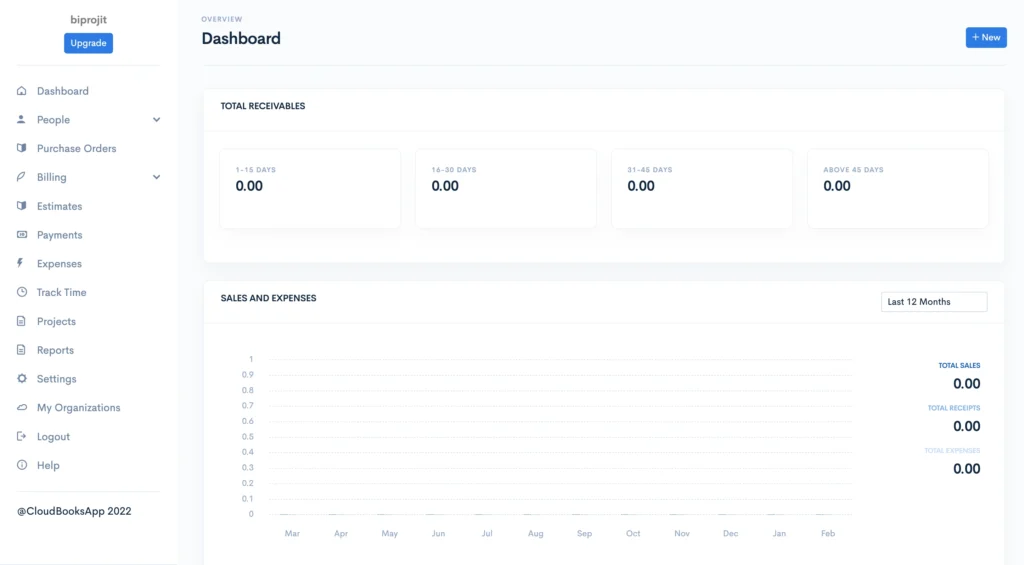This screenshot has width=1024, height=565.
Task: Click the @CloudBooksApp 2022 footer text
Action: 74,511
